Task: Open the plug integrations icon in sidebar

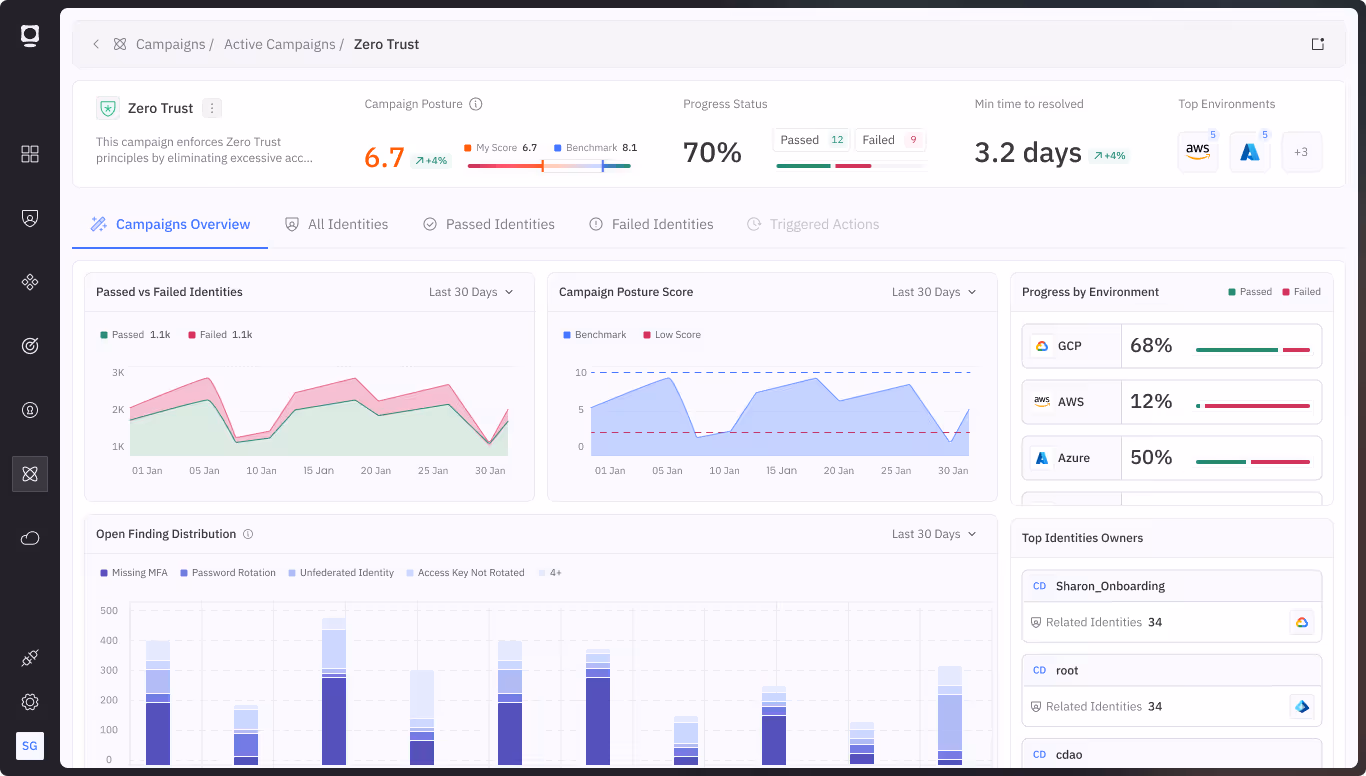Action: (x=30, y=658)
